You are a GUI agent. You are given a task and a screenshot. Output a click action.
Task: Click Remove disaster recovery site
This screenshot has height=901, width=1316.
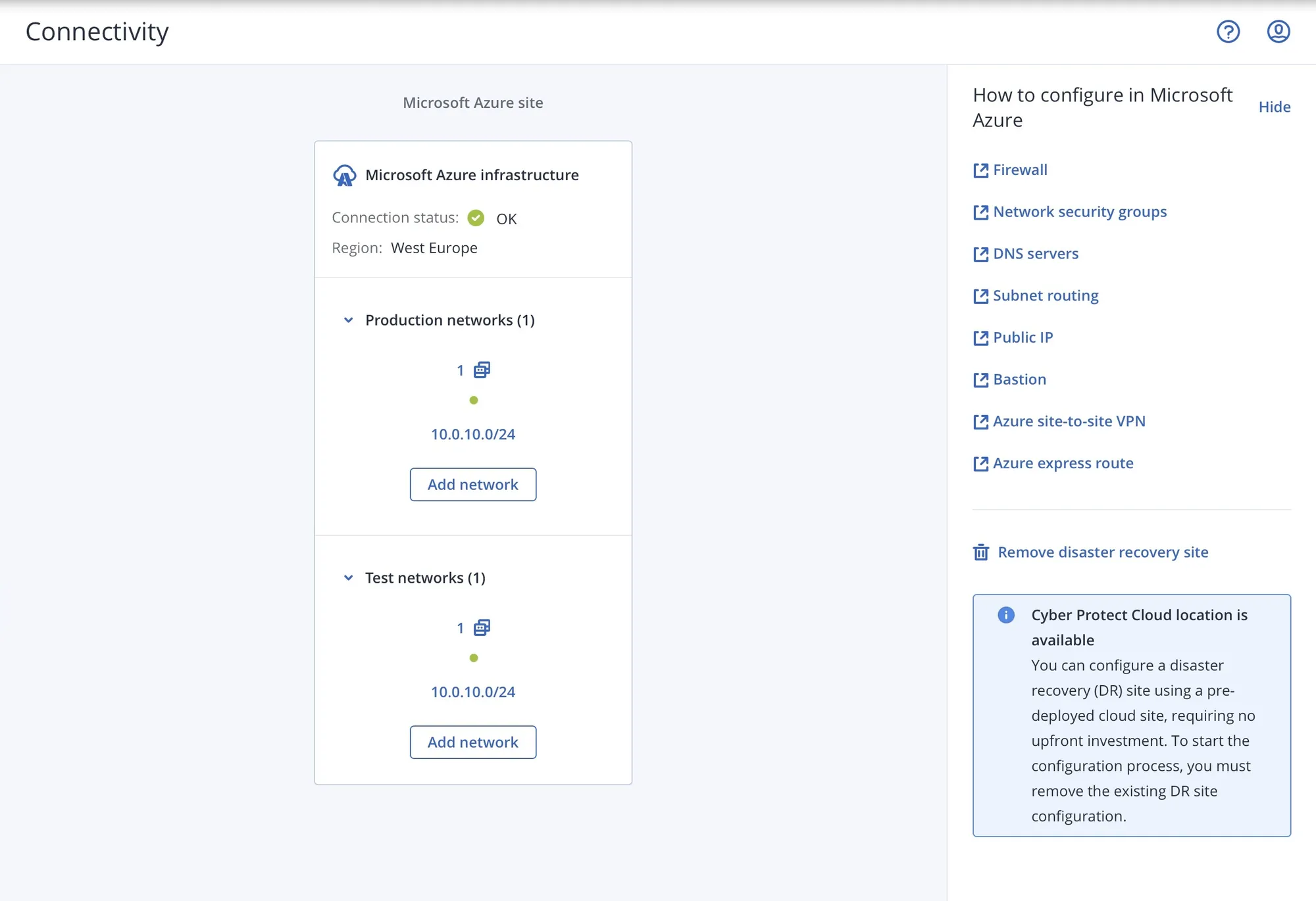click(1103, 552)
